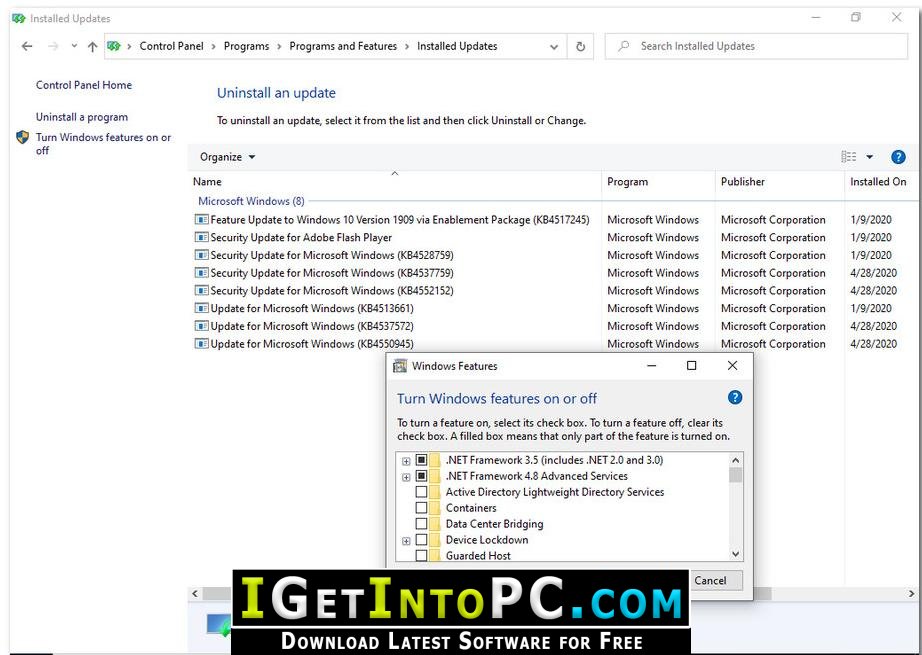Viewport: 922px width, 655px height.
Task: Expand the Device Lockdown tree node
Action: (406, 540)
